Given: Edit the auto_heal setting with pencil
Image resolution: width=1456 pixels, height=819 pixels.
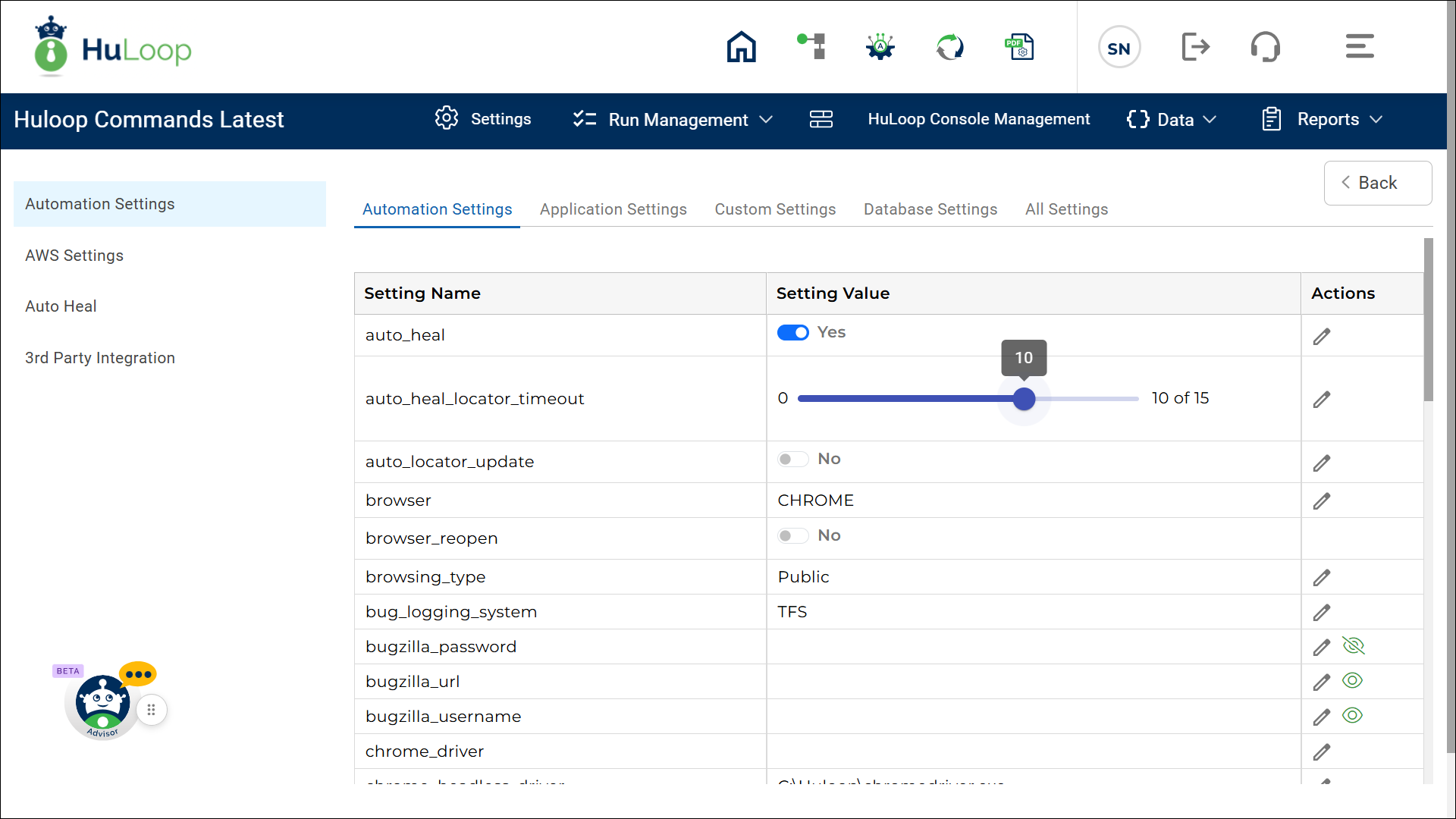Looking at the screenshot, I should click(x=1322, y=337).
